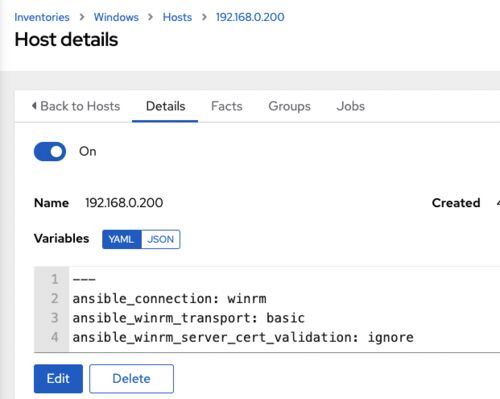
Task: Open the Inventories breadcrumb link
Action: [x=42, y=17]
